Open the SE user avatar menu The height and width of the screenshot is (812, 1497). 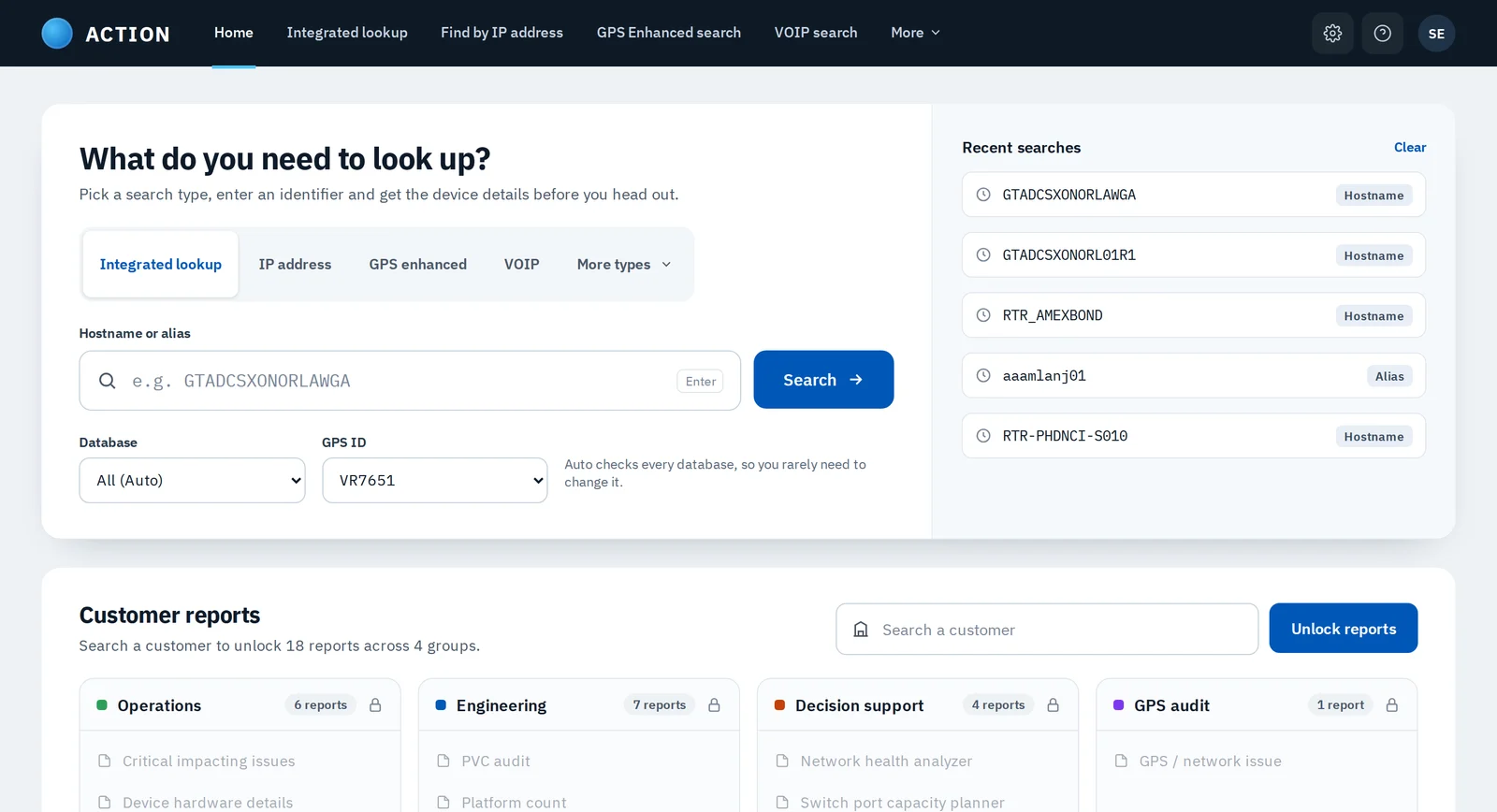1436,33
